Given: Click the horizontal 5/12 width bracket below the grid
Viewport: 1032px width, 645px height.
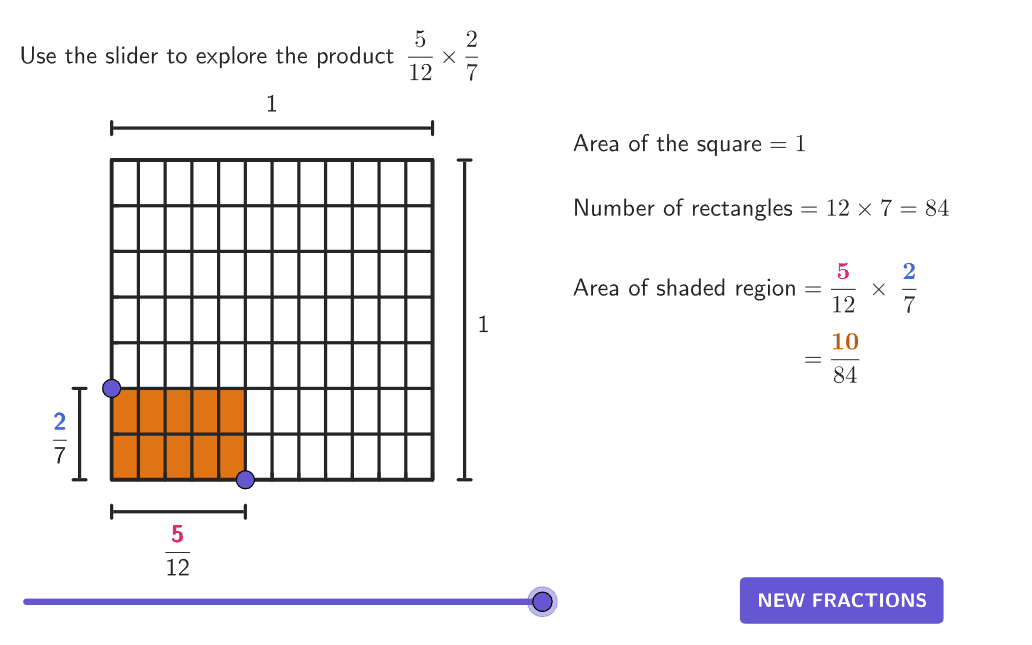Looking at the screenshot, I should pos(178,511).
